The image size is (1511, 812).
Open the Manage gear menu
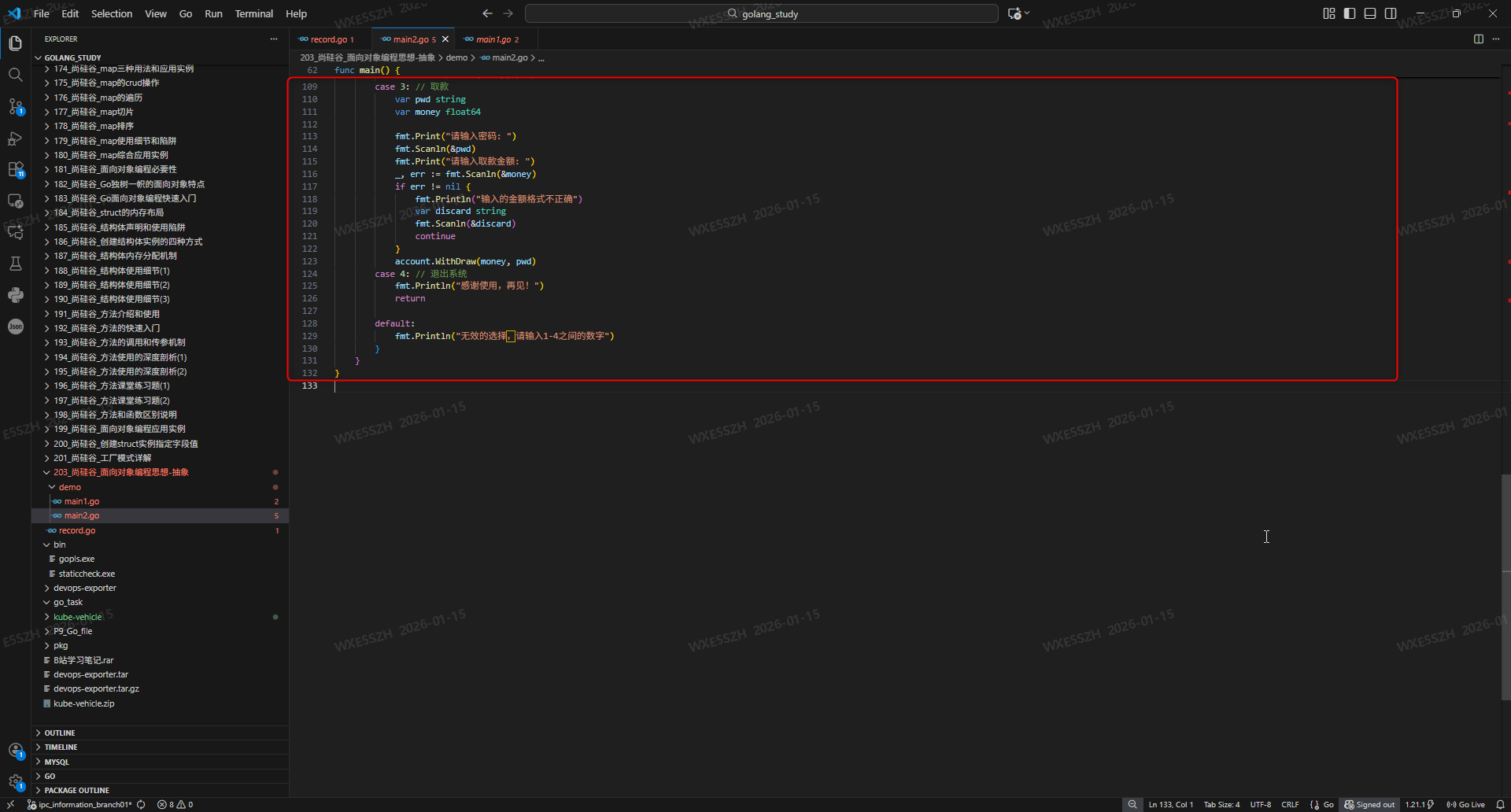click(x=16, y=782)
